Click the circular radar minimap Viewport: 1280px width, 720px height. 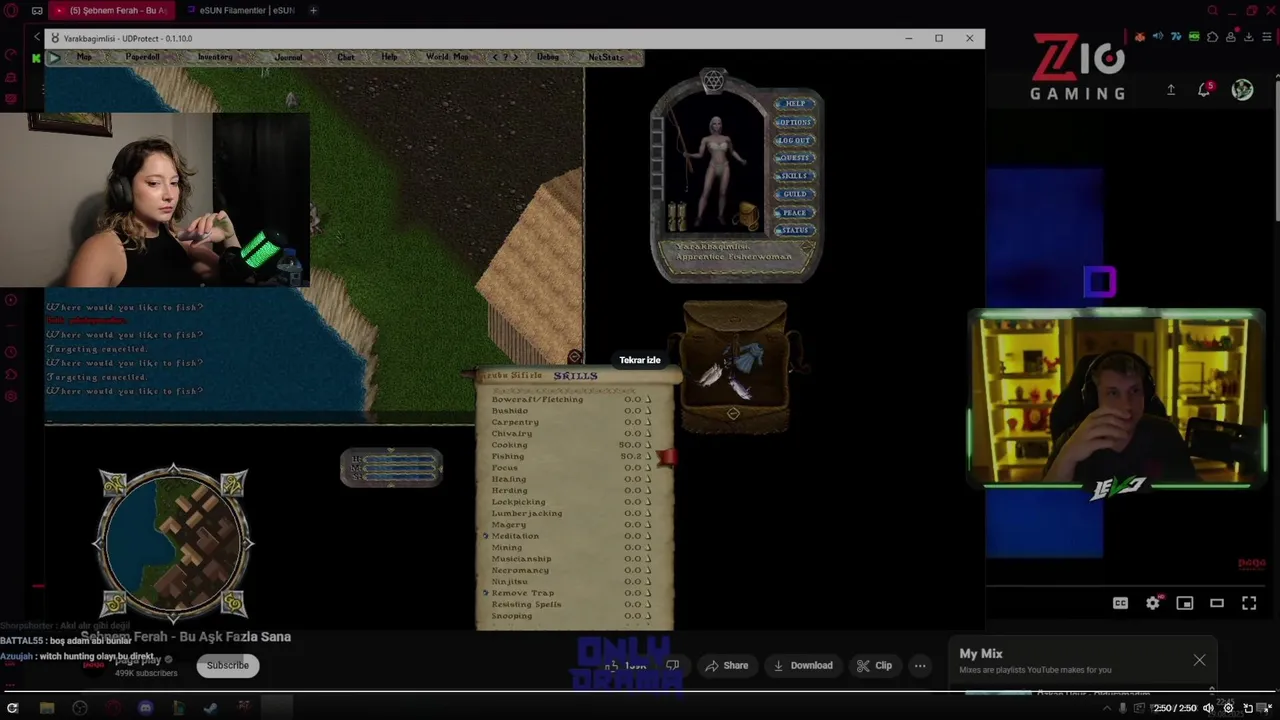(174, 543)
